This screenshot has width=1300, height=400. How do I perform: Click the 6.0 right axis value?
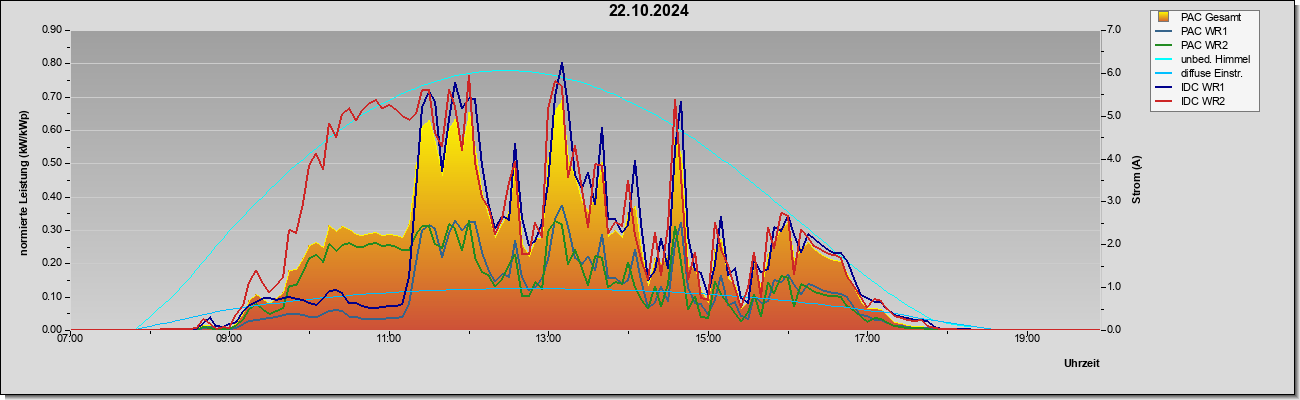click(1114, 73)
